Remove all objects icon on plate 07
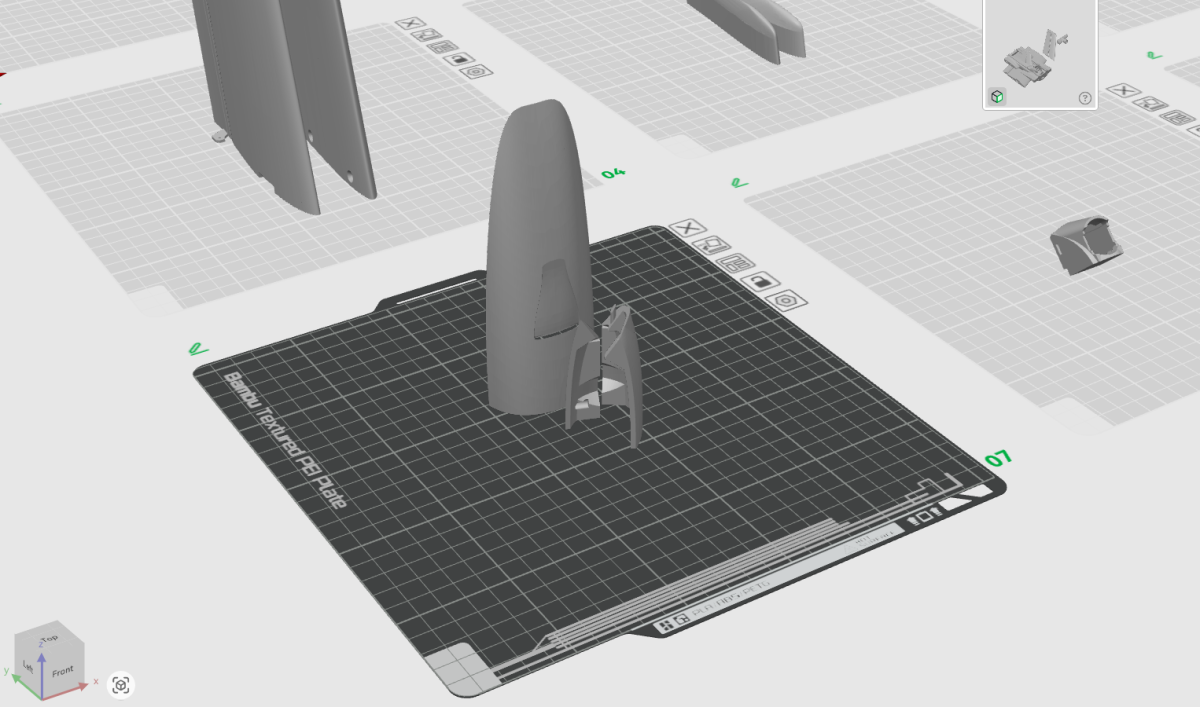 [x=687, y=228]
